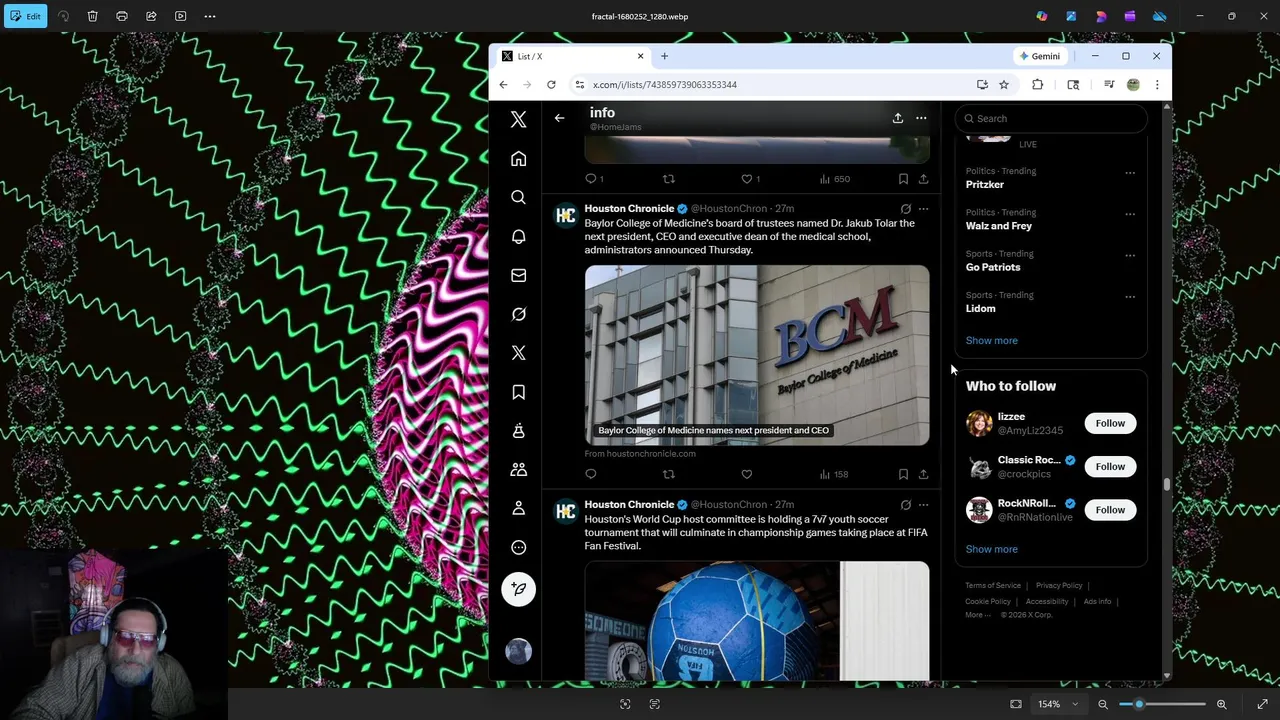Open Notifications bell in the X sidebar
Viewport: 1280px width, 720px height.
518,237
